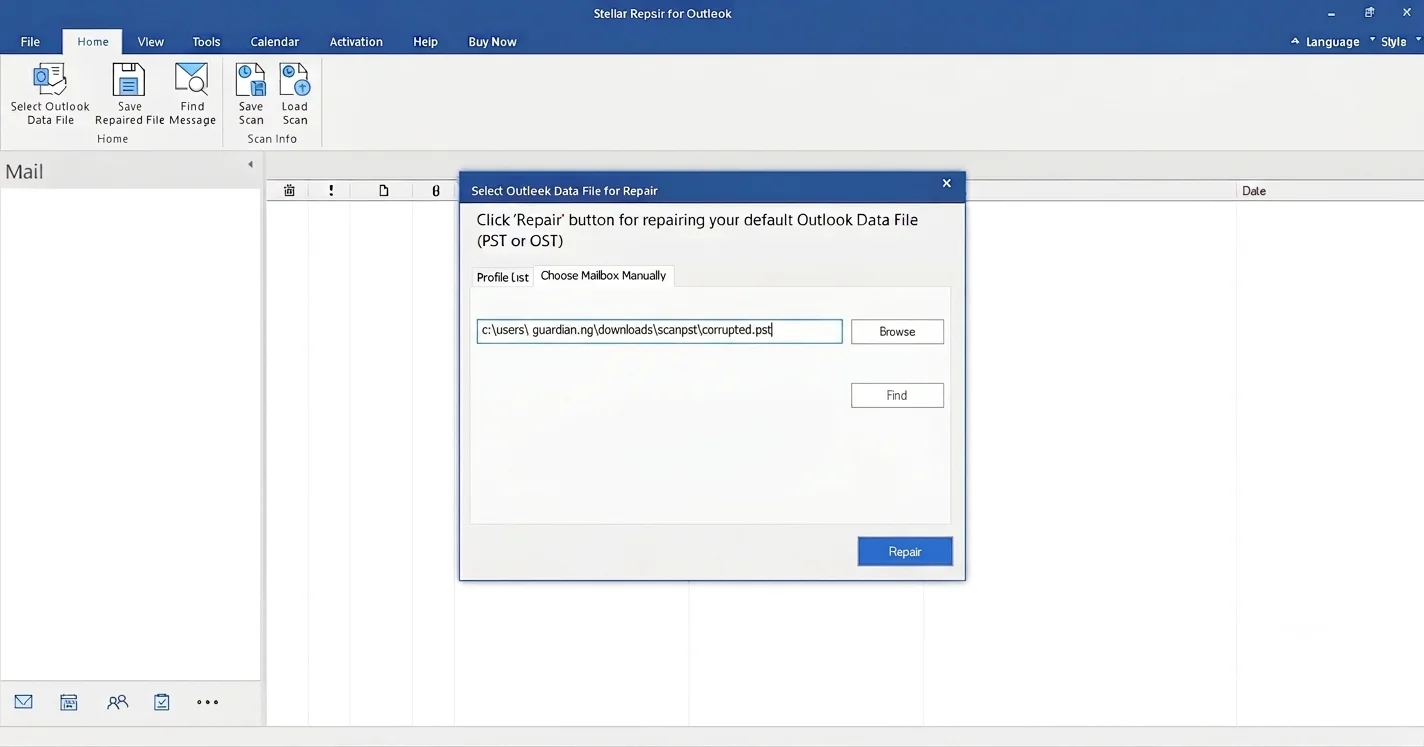Click the Date column header

[1254, 190]
